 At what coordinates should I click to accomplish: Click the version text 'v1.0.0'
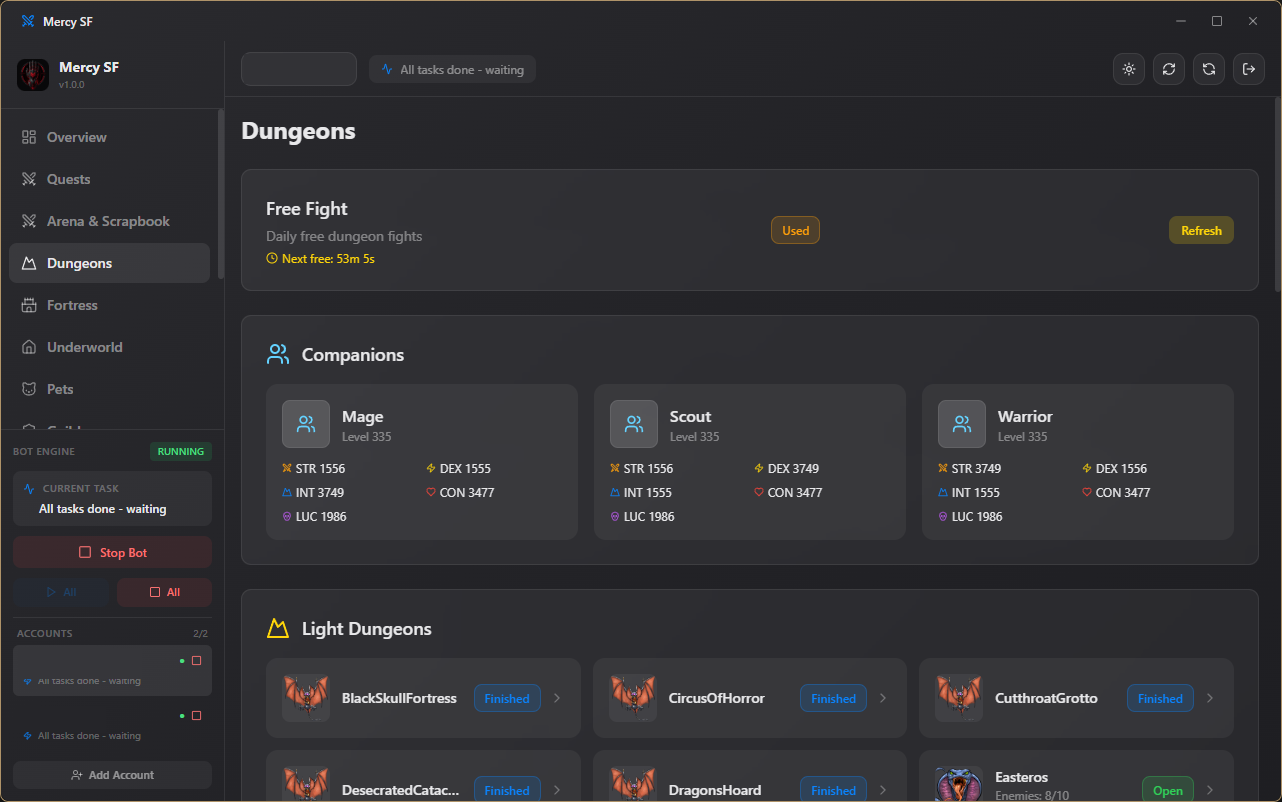point(72,85)
